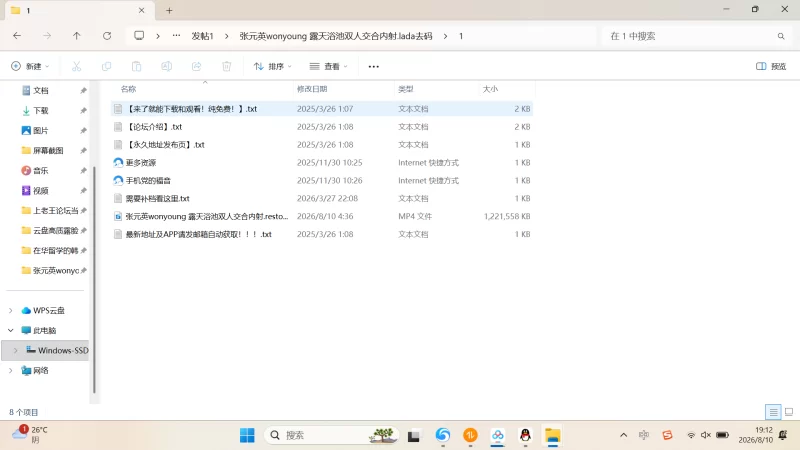The height and width of the screenshot is (450, 800).
Task: Open the Windows Start menu
Action: (x=247, y=435)
